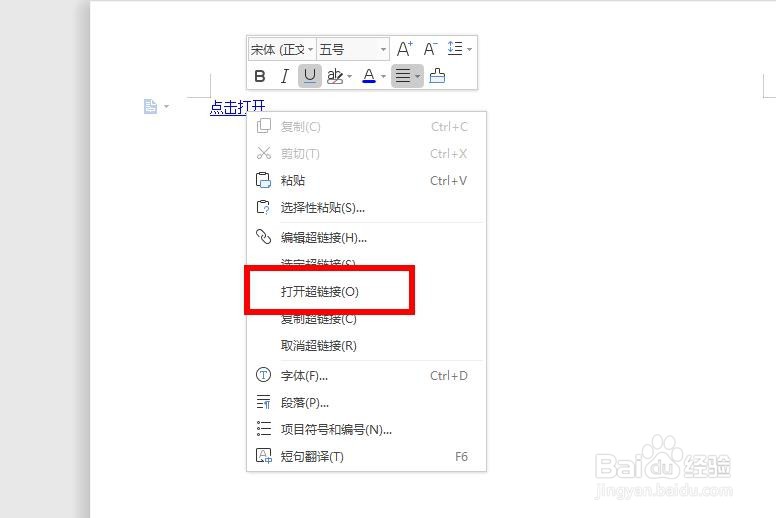Open 项目符号和编号(N)... entry
The width and height of the screenshot is (776, 518).
366,429
